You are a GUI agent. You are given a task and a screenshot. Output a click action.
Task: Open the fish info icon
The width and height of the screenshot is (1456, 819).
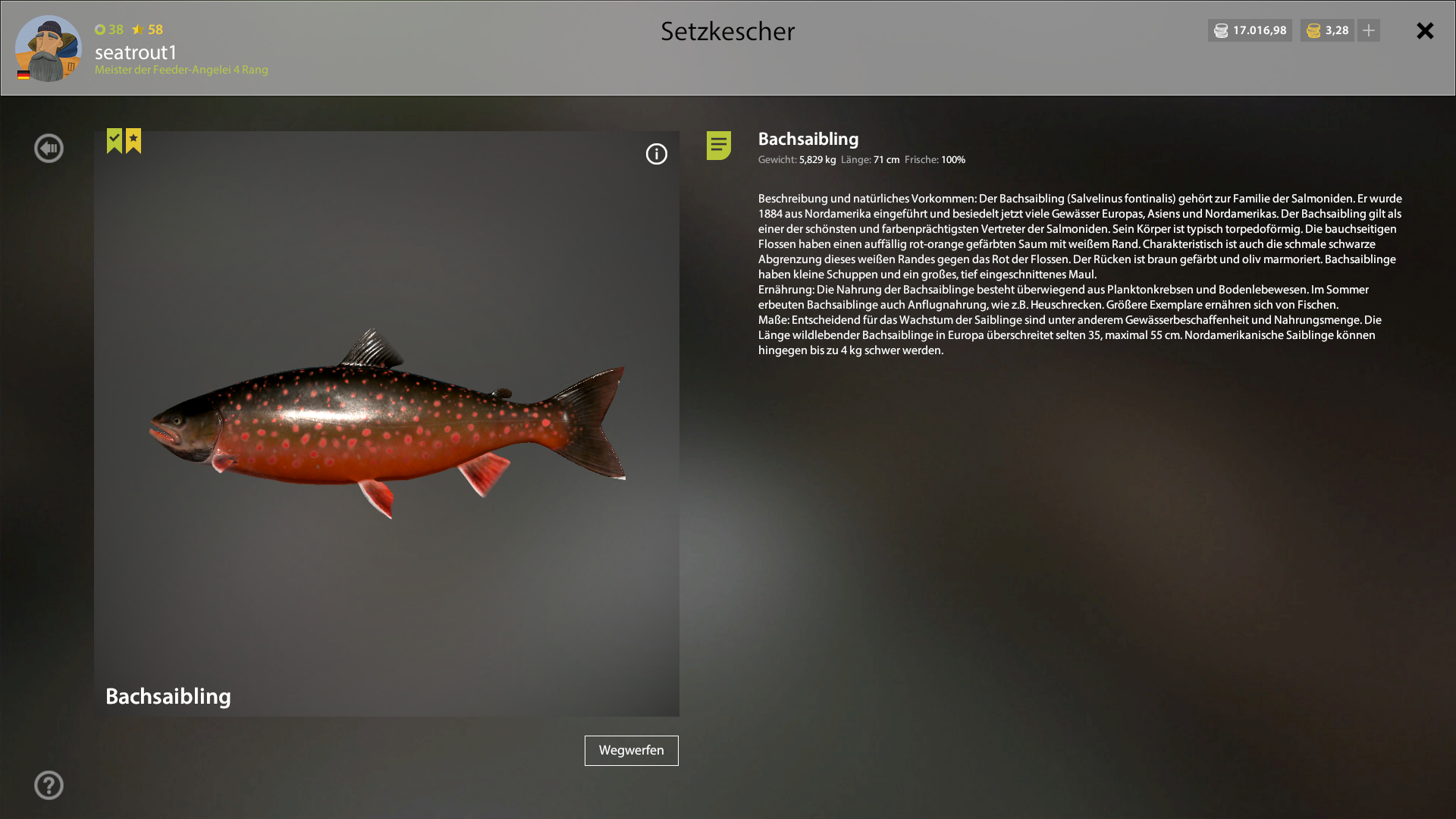click(657, 154)
